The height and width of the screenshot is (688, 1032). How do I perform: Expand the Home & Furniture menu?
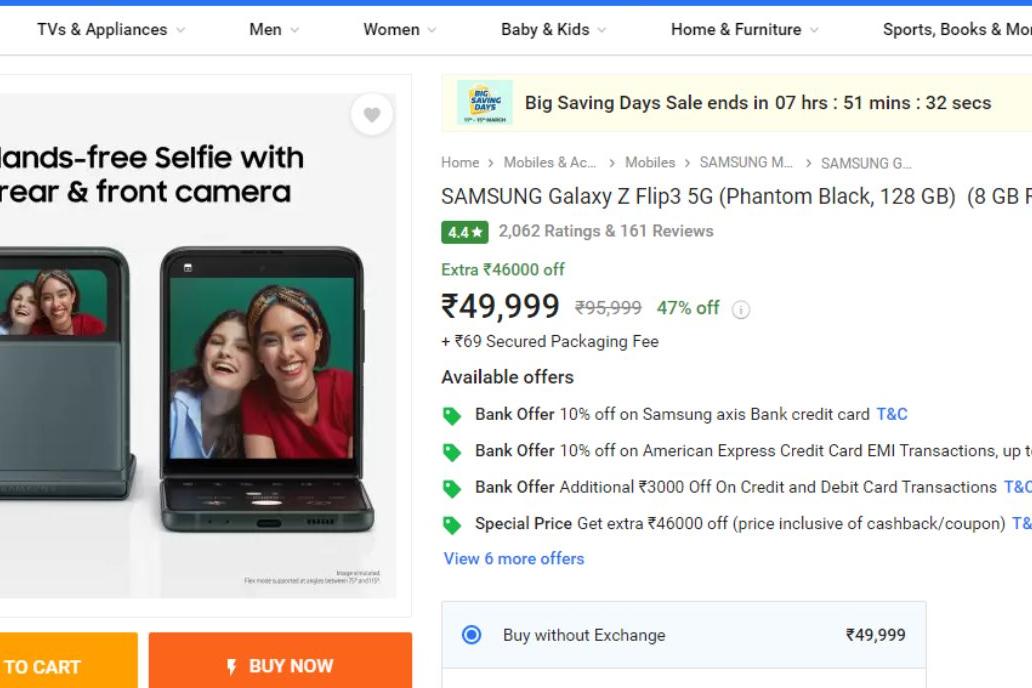(x=744, y=30)
